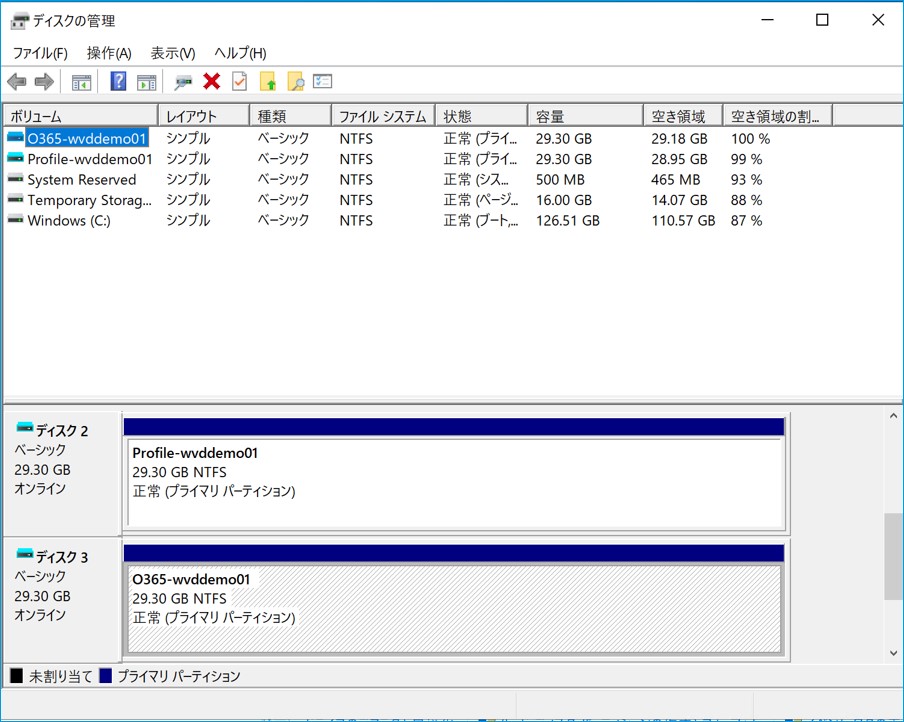Open the 表示(V) menu
This screenshot has width=904, height=722.
coord(173,53)
